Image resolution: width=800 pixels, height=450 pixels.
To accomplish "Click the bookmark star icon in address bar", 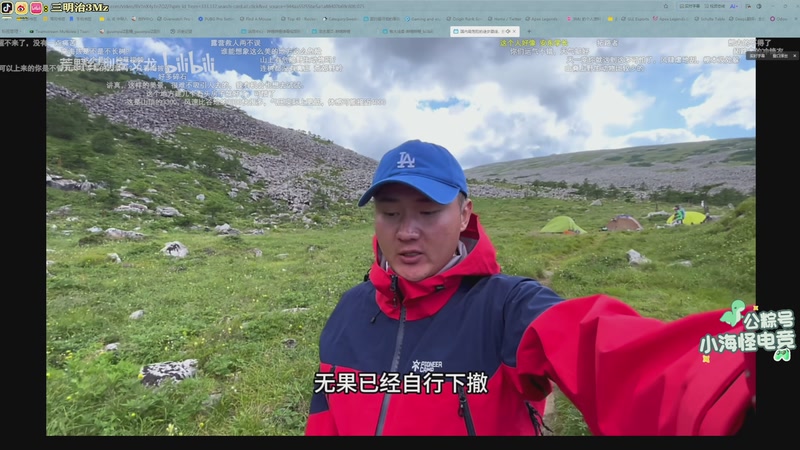I will pos(666,6).
